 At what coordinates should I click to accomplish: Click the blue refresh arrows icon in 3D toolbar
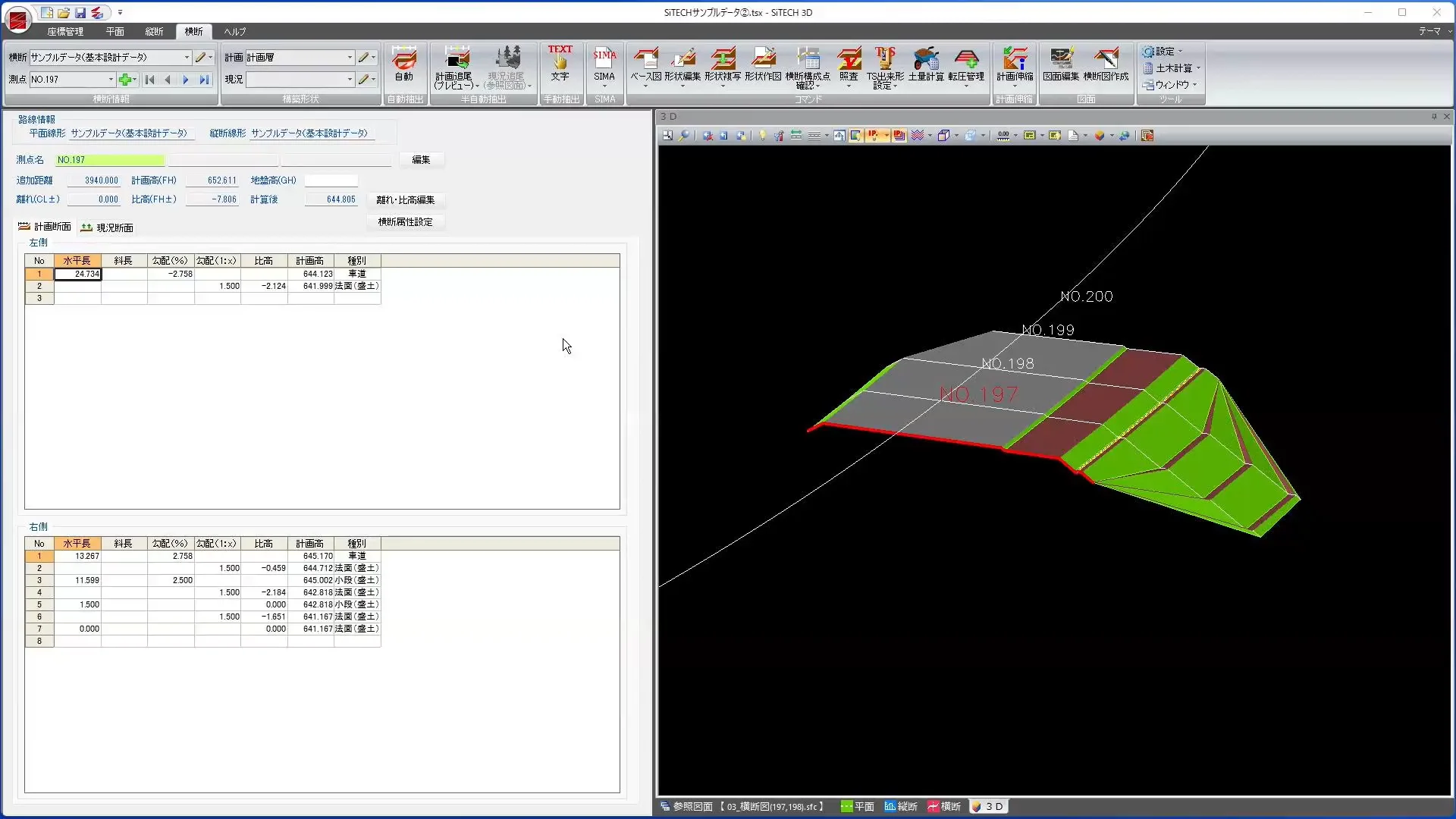pos(1125,135)
